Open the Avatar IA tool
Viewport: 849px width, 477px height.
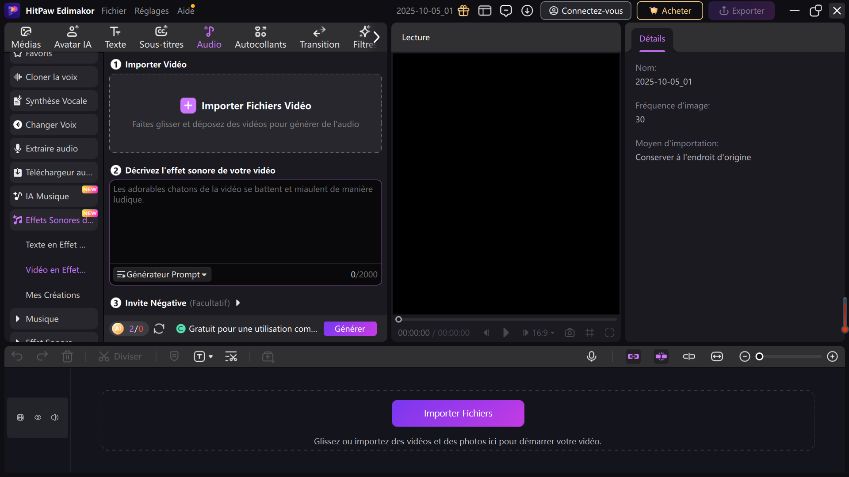pos(73,38)
